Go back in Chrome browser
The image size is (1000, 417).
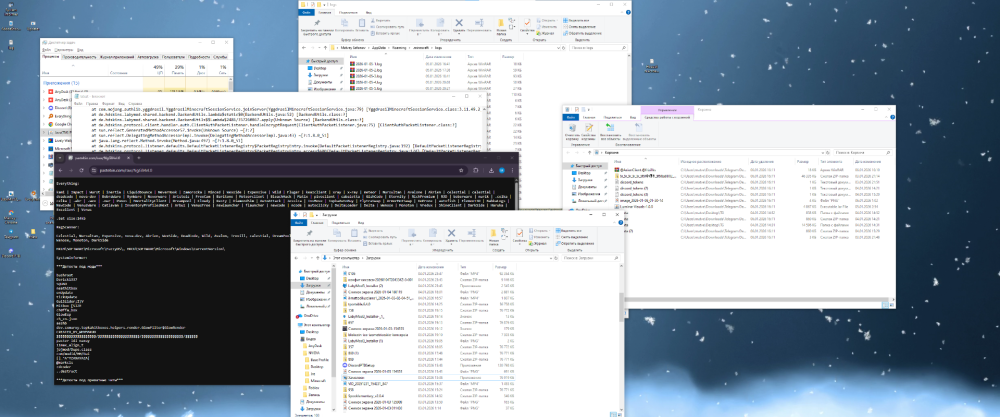tap(61, 170)
